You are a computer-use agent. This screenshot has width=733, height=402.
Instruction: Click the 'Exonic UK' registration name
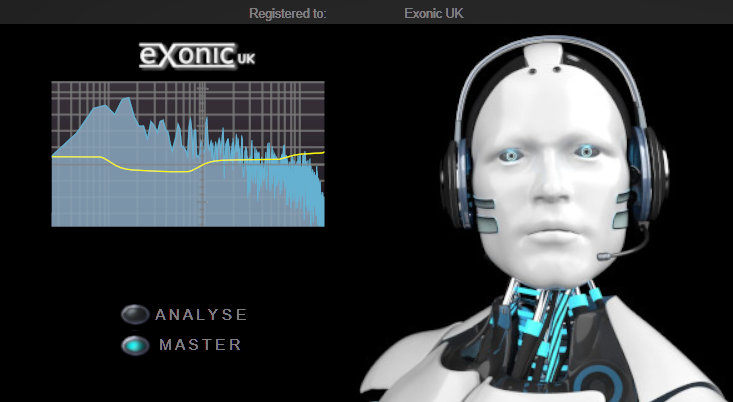[434, 13]
